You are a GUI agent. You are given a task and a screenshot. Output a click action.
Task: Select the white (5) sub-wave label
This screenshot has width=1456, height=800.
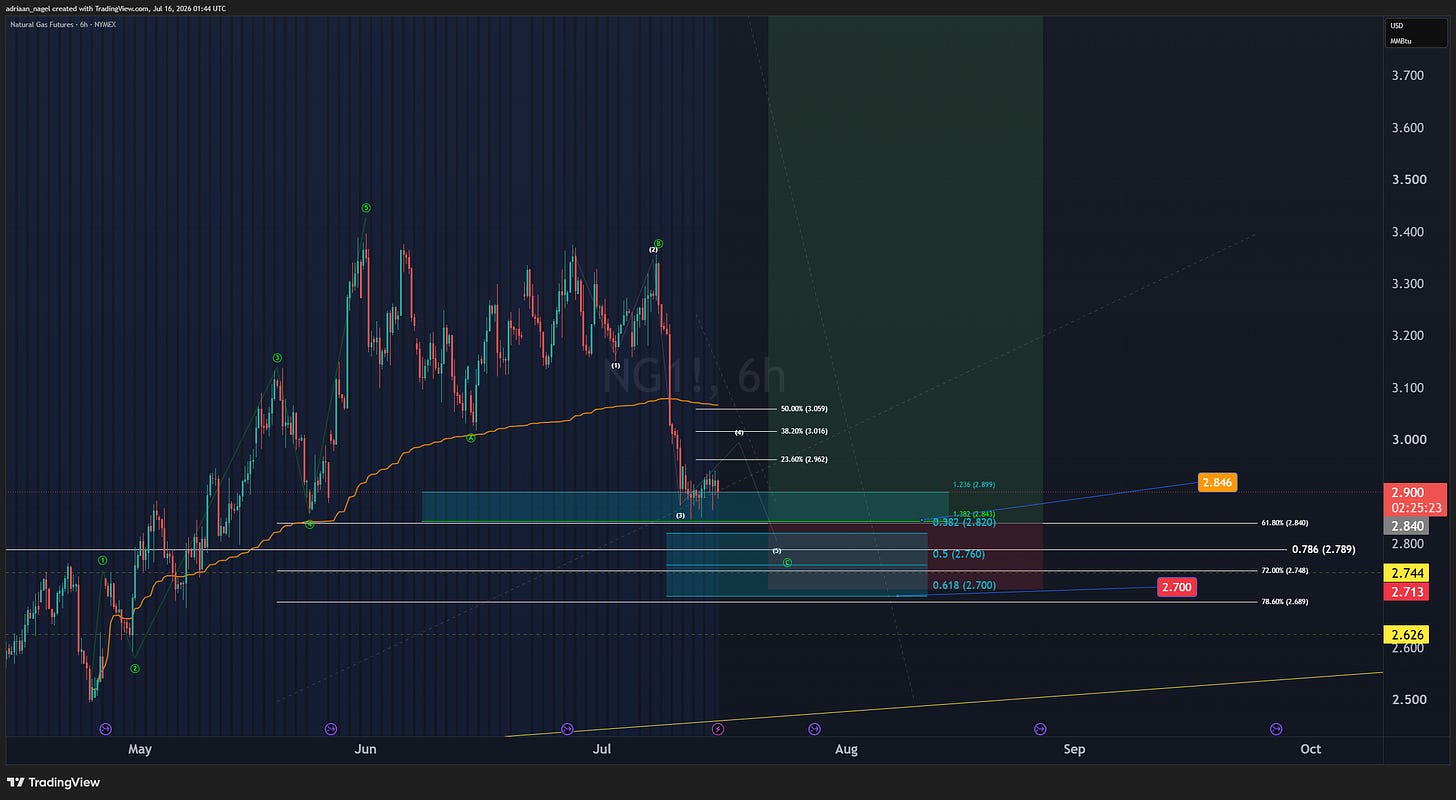click(x=776, y=551)
